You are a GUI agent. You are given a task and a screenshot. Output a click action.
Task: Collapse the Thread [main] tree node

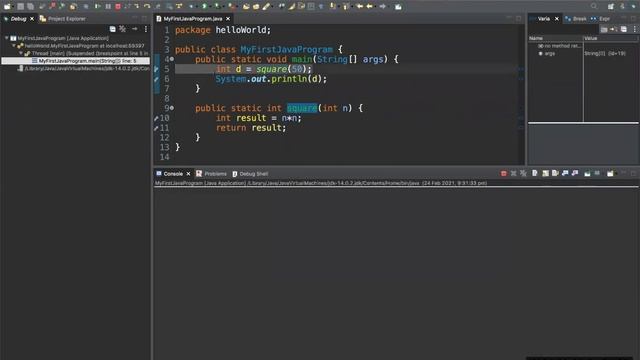(21, 53)
